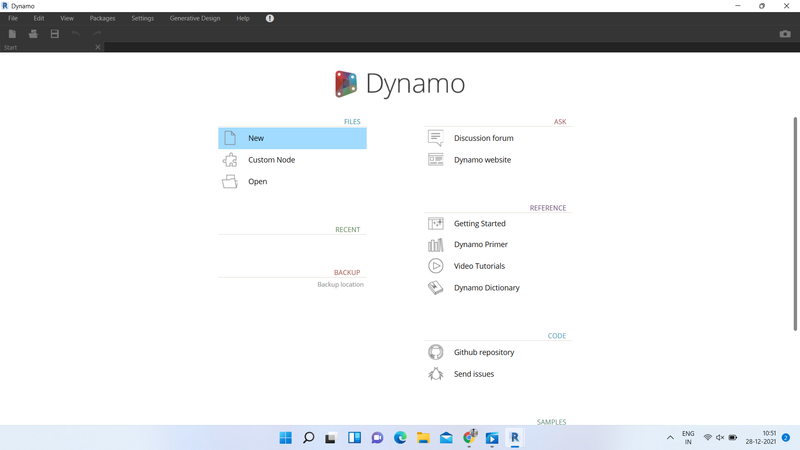Click the Custom Node link

271,160
